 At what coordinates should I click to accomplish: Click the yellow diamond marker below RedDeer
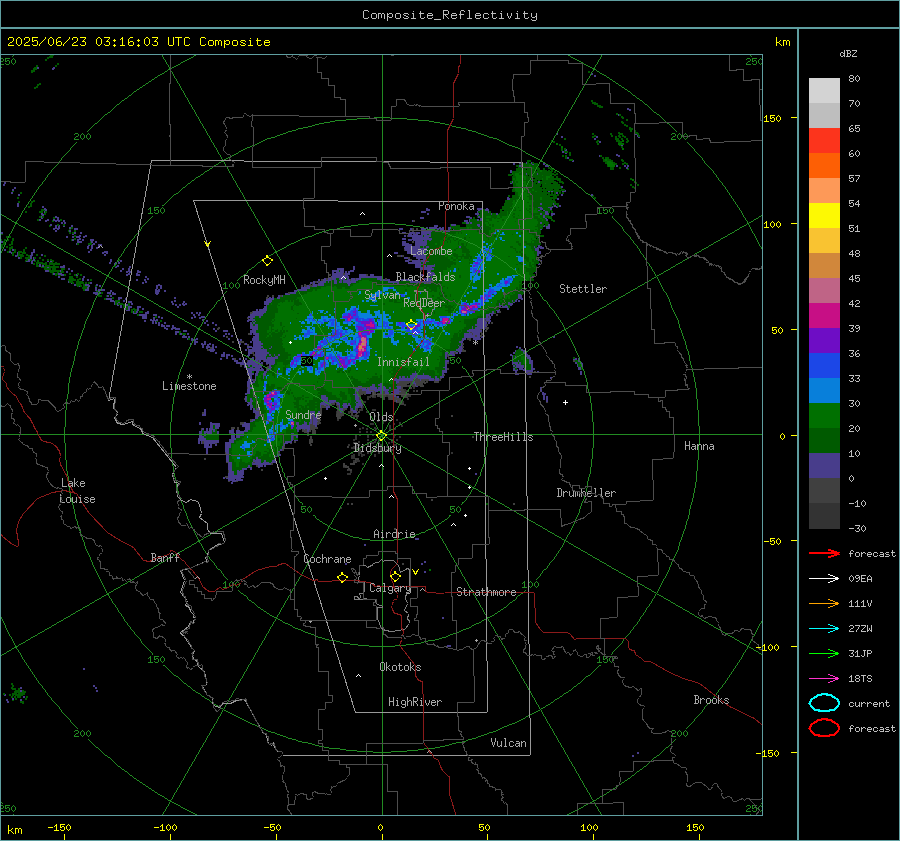411,325
